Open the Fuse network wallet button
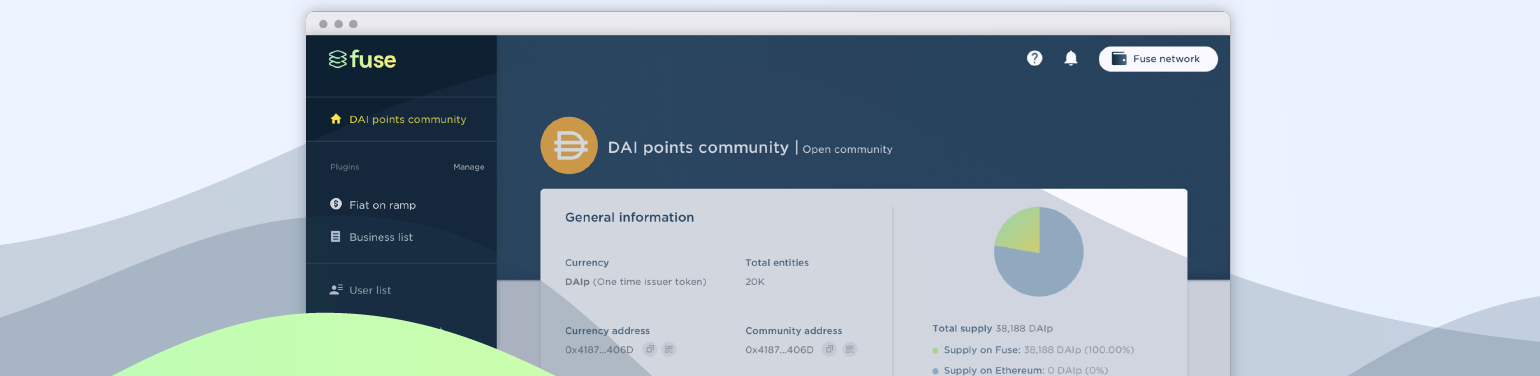The height and width of the screenshot is (376, 1540). click(1158, 59)
